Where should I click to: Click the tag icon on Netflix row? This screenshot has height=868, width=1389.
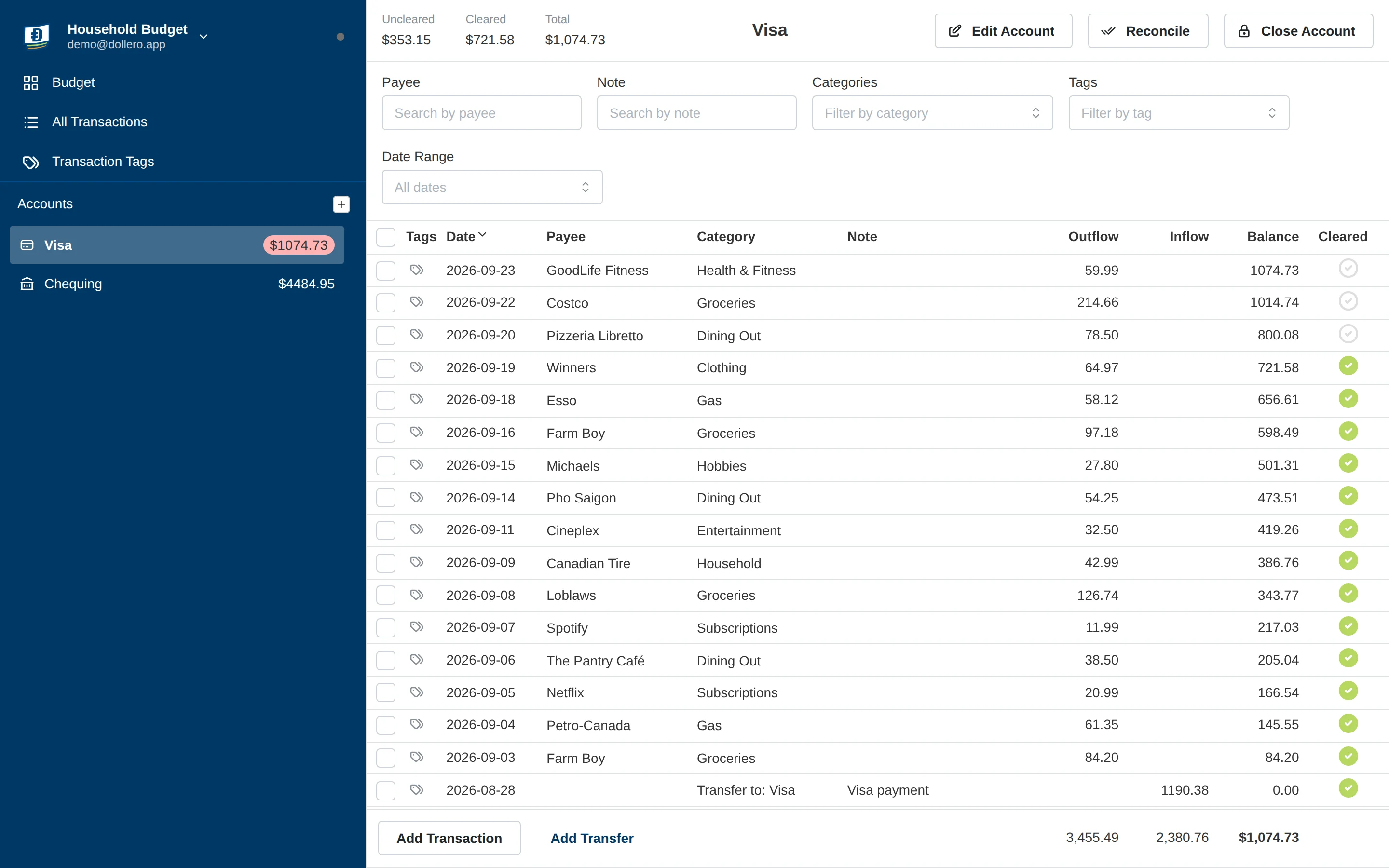(x=417, y=692)
